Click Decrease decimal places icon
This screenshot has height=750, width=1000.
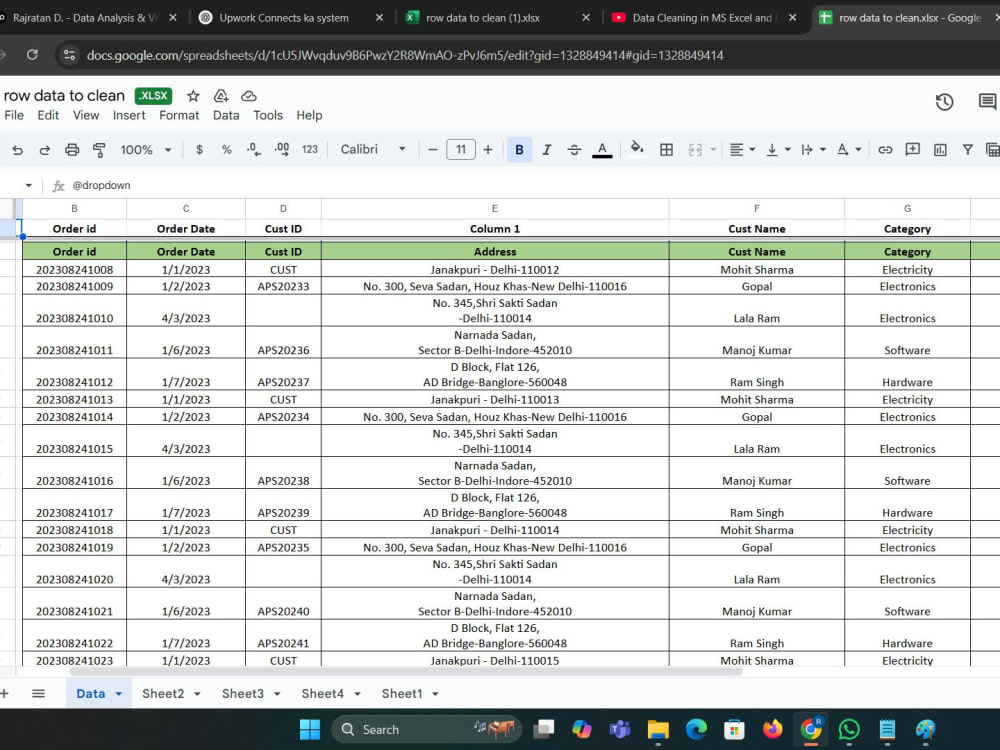pos(254,150)
